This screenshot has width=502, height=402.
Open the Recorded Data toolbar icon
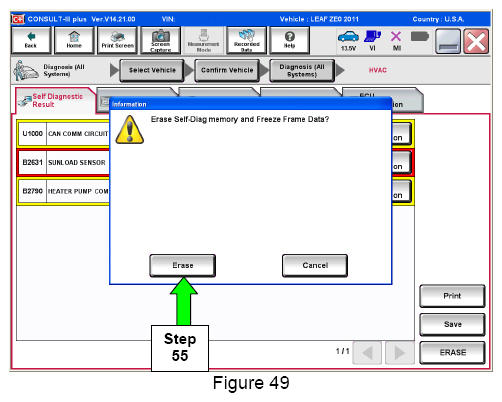point(247,40)
